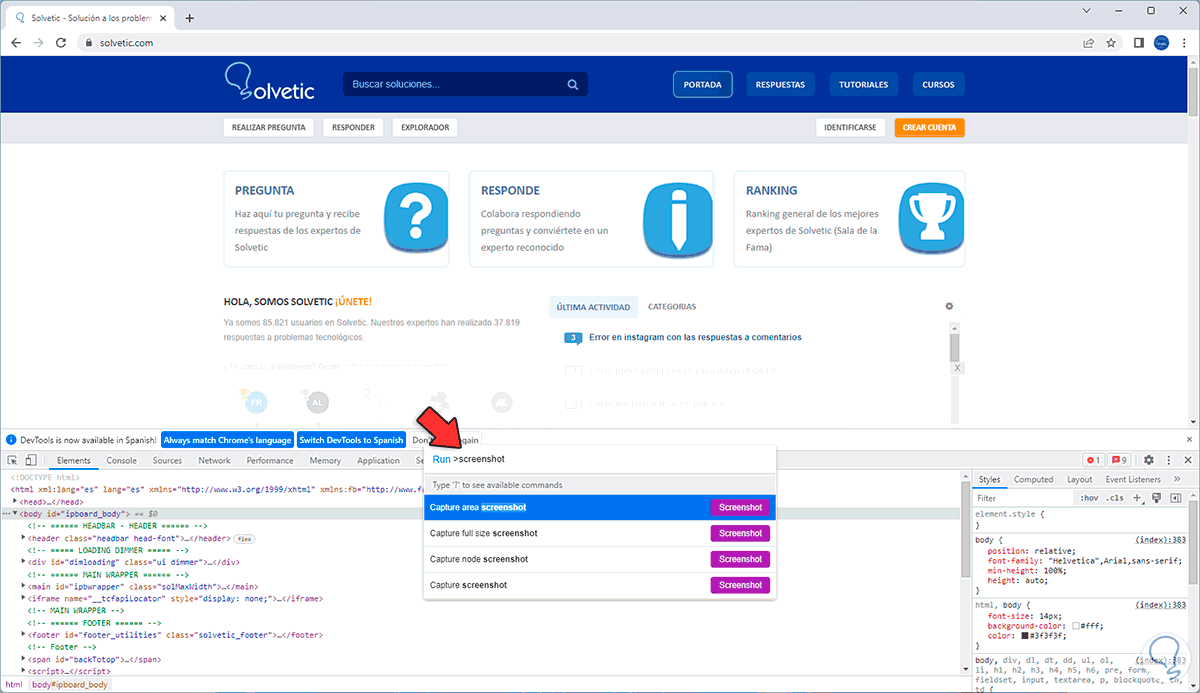Go back in browser history
The width and height of the screenshot is (1200, 693).
[x=16, y=43]
